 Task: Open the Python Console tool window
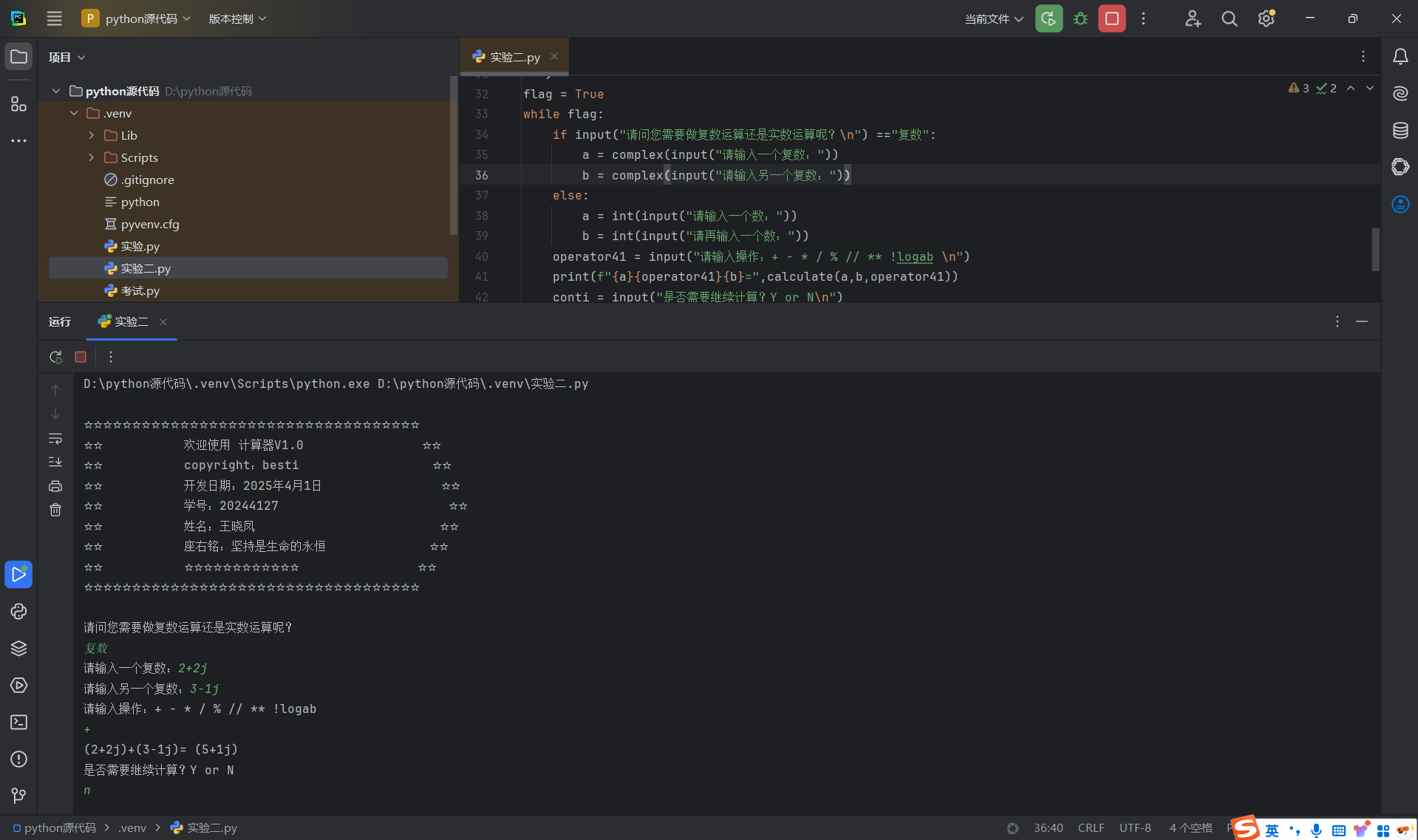(x=18, y=612)
